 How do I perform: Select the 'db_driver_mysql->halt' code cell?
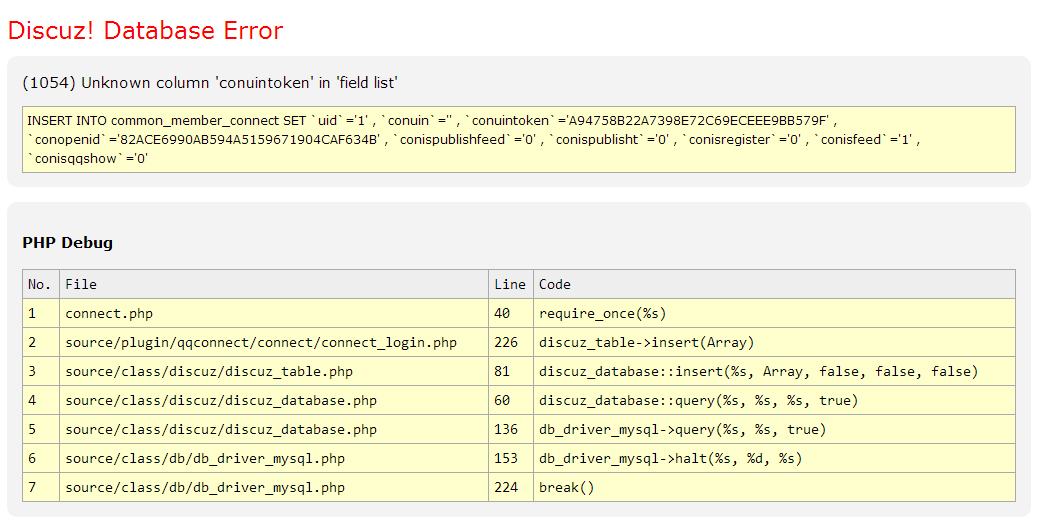774,459
